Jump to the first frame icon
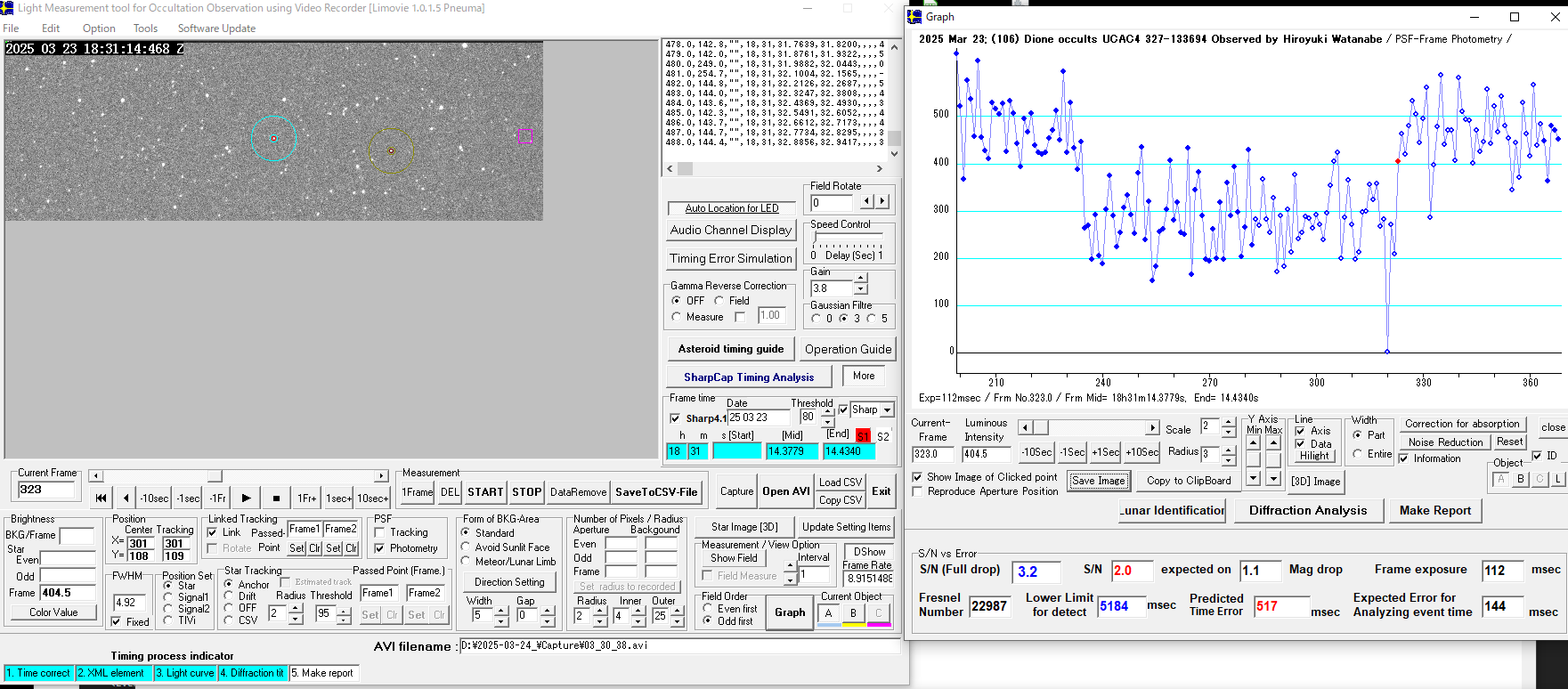The height and width of the screenshot is (689, 1568). [x=101, y=499]
